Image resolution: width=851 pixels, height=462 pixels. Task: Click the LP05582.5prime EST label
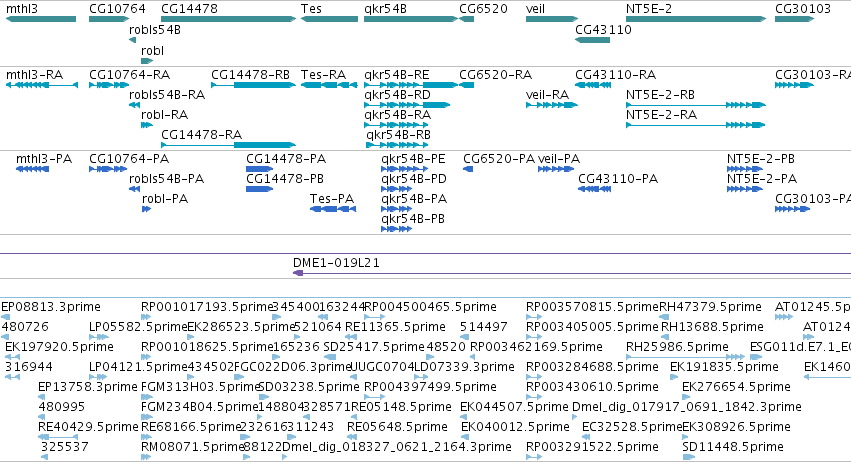pos(138,327)
